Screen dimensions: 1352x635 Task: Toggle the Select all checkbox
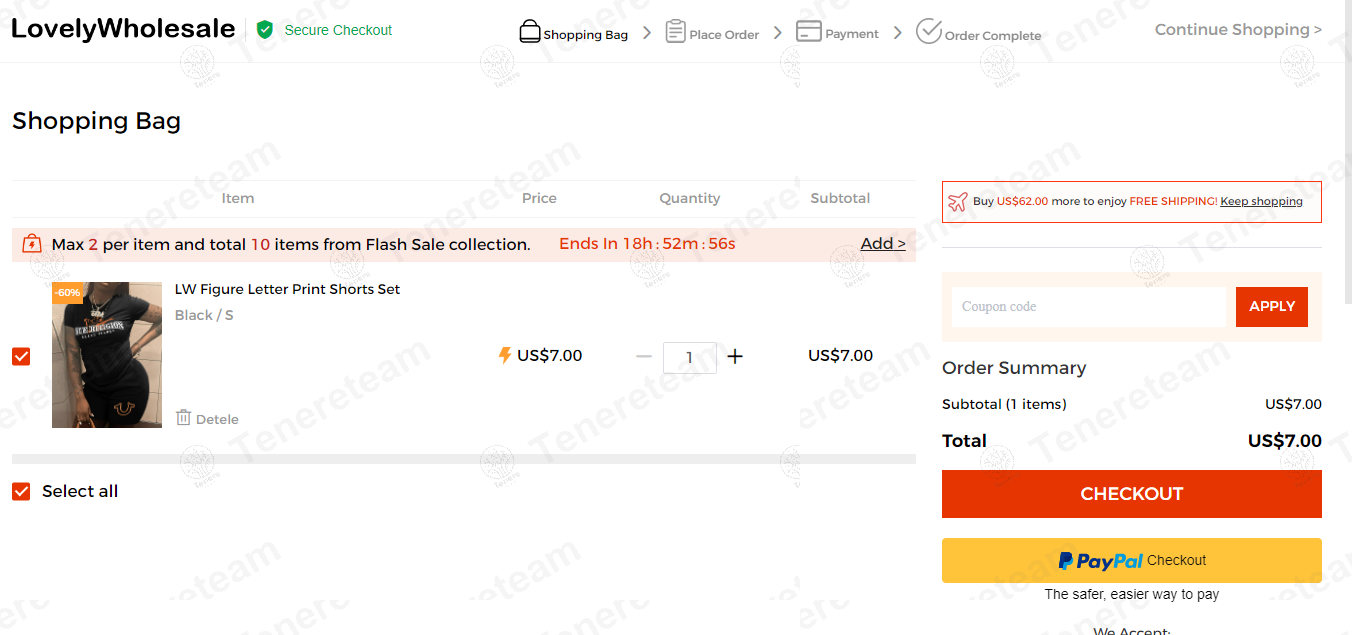pos(21,491)
